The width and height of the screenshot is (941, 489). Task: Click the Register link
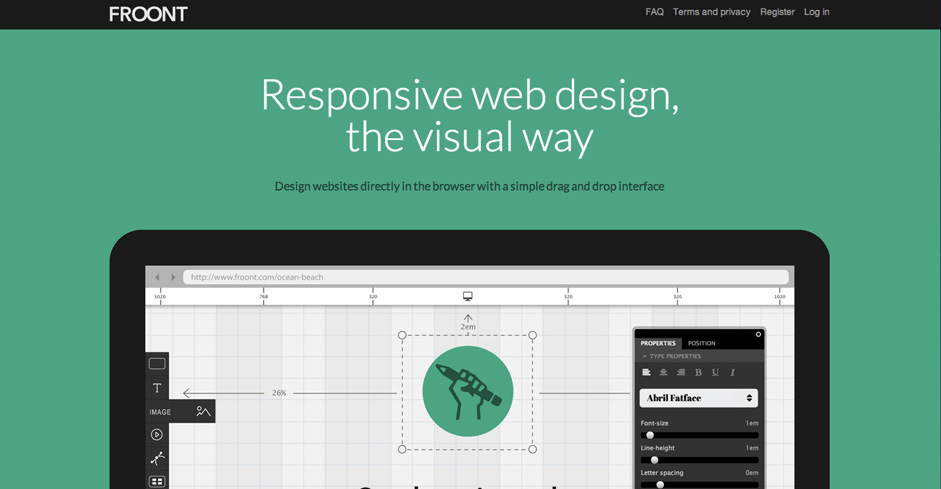[x=777, y=12]
